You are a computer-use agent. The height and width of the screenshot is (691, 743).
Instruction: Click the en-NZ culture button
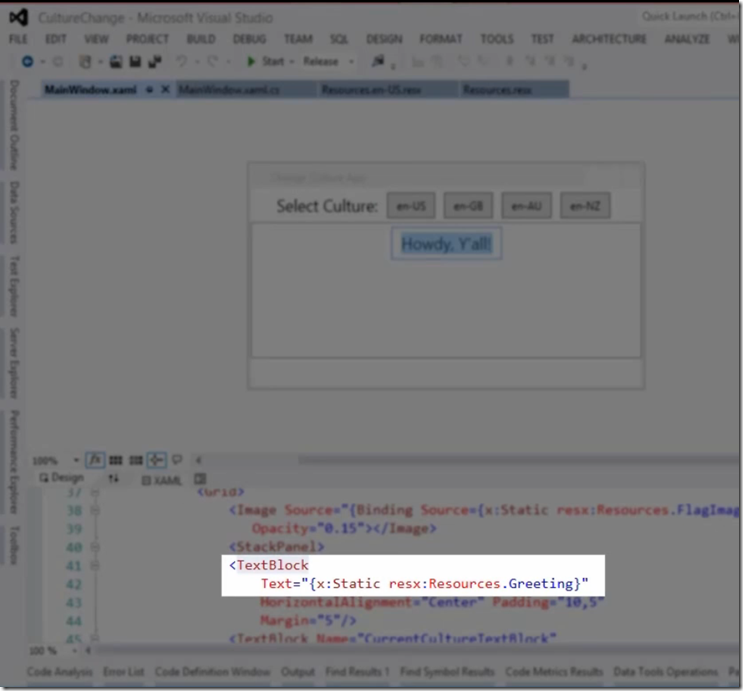[x=585, y=206]
